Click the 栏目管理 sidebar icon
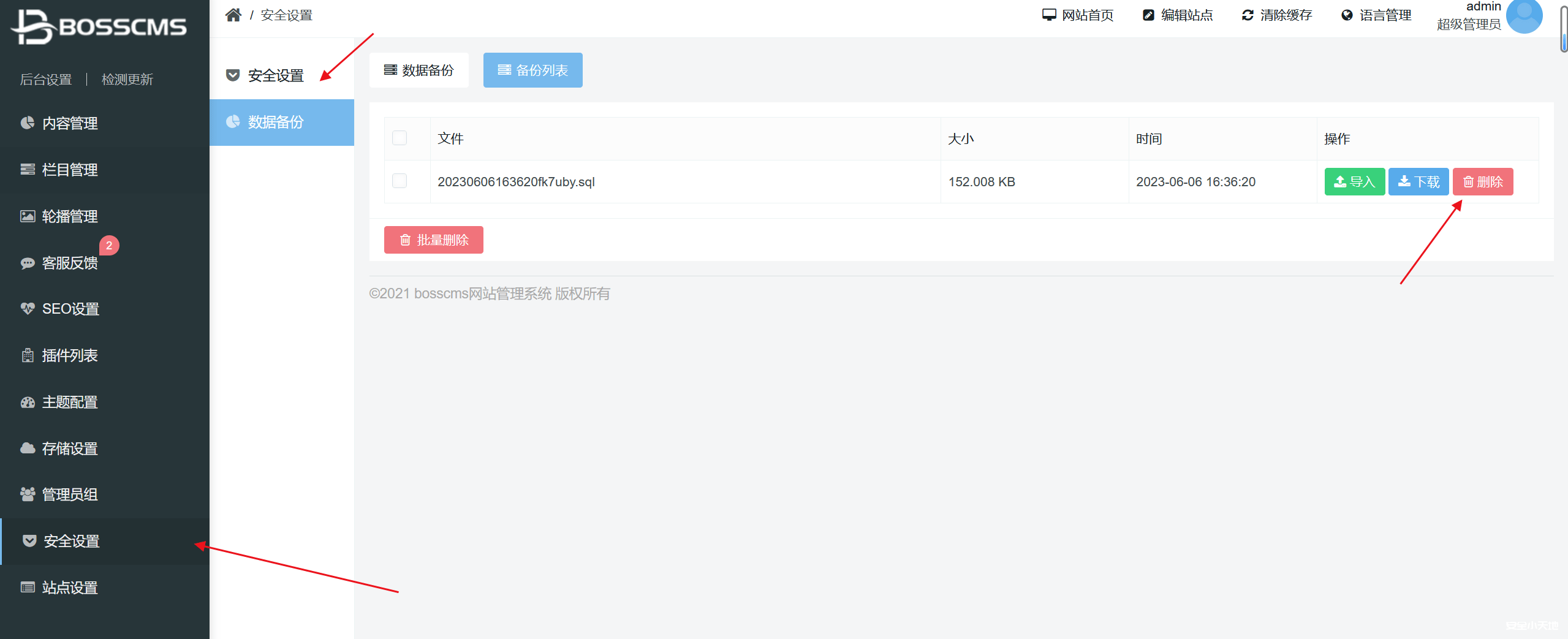This screenshot has height=639, width=1568. click(x=28, y=170)
